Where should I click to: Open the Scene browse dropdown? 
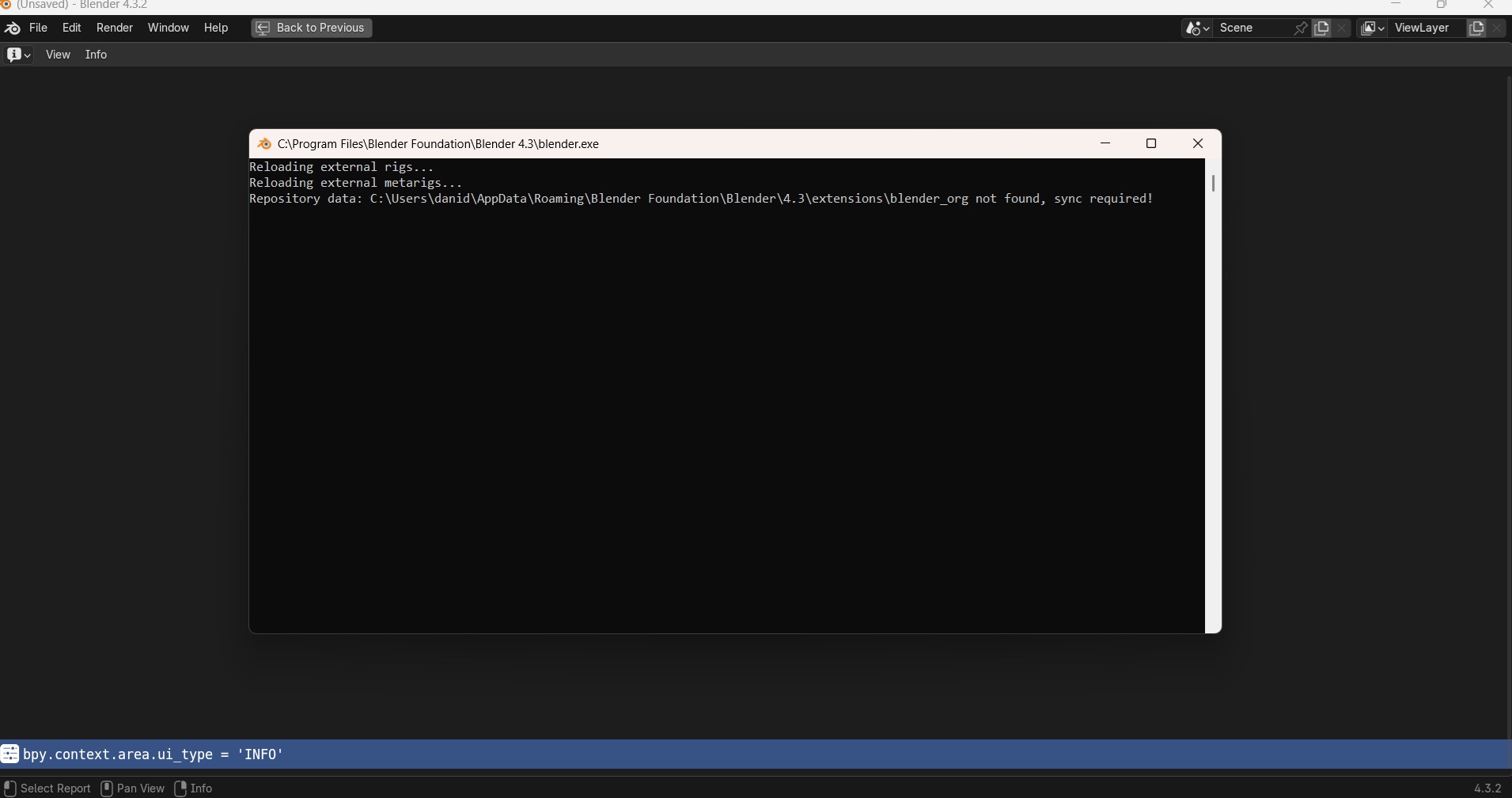pos(1197,28)
